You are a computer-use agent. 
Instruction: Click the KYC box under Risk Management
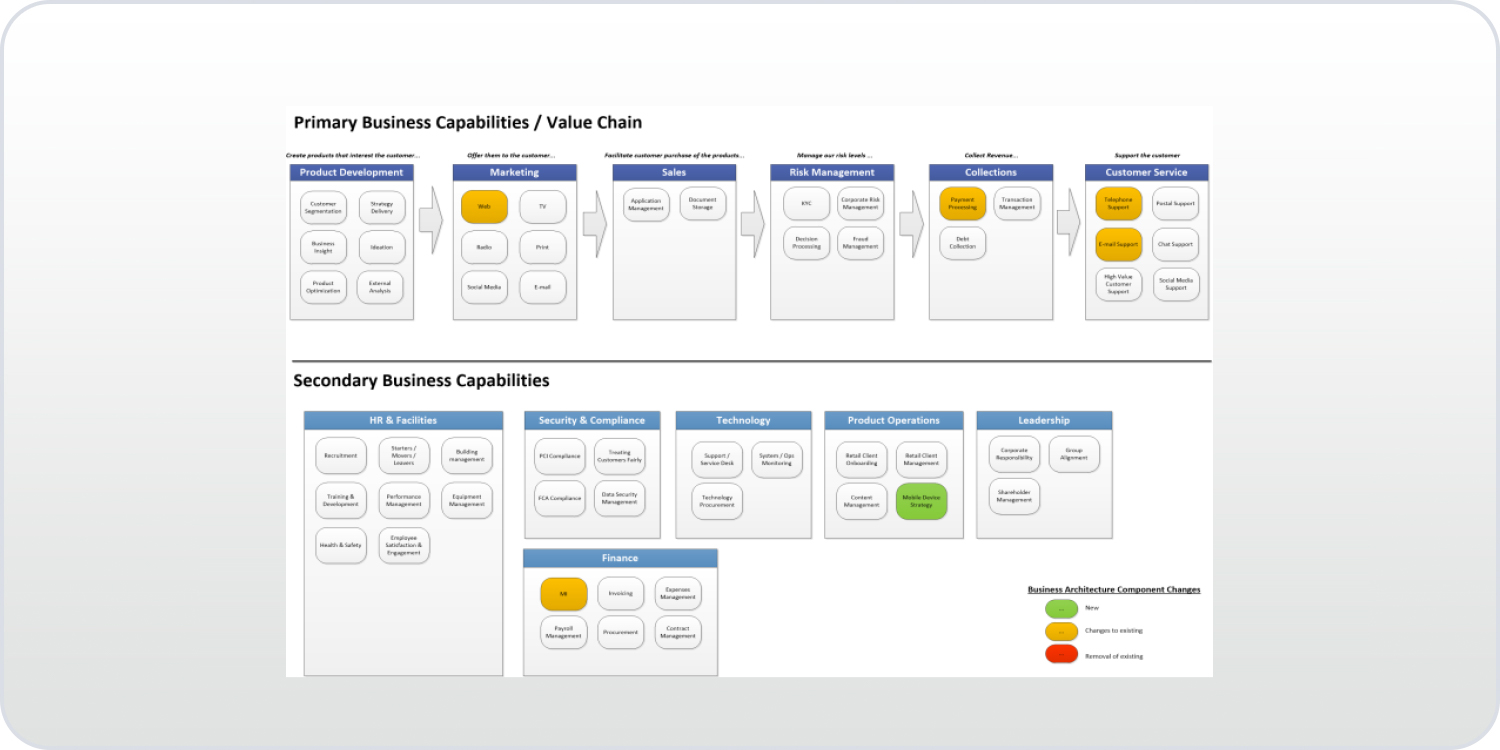click(806, 204)
